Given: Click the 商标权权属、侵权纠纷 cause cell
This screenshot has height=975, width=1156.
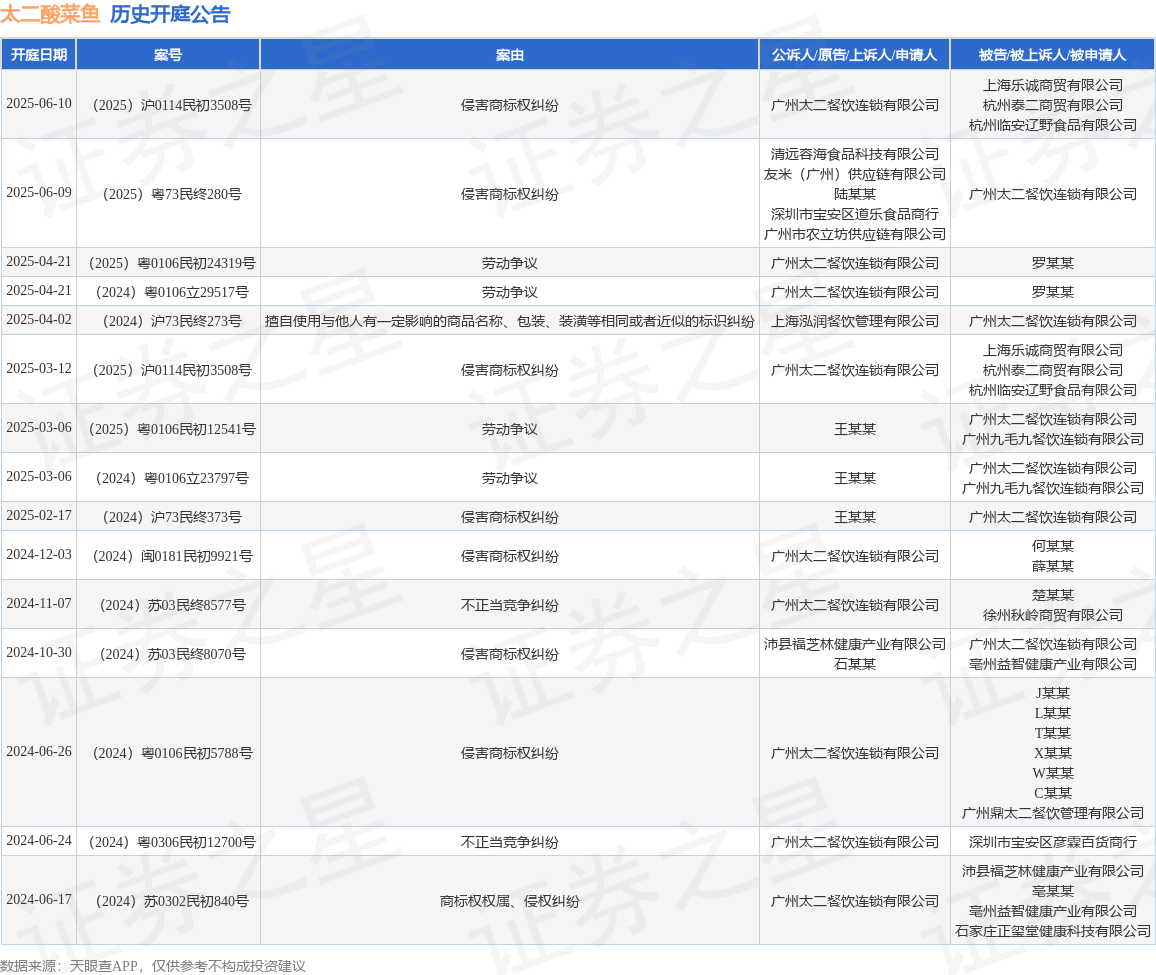Looking at the screenshot, I should tap(509, 901).
